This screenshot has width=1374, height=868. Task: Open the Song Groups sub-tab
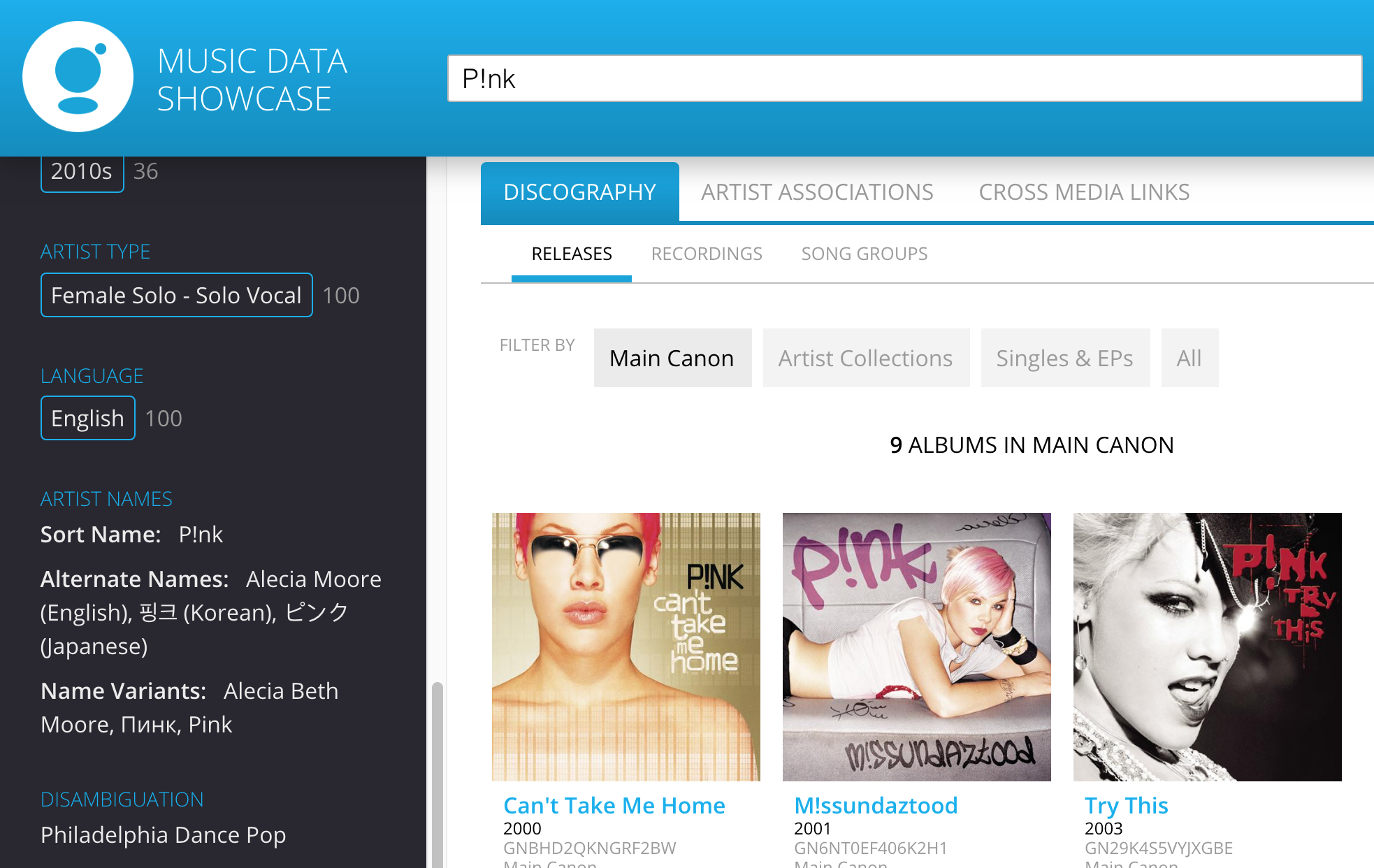864,254
